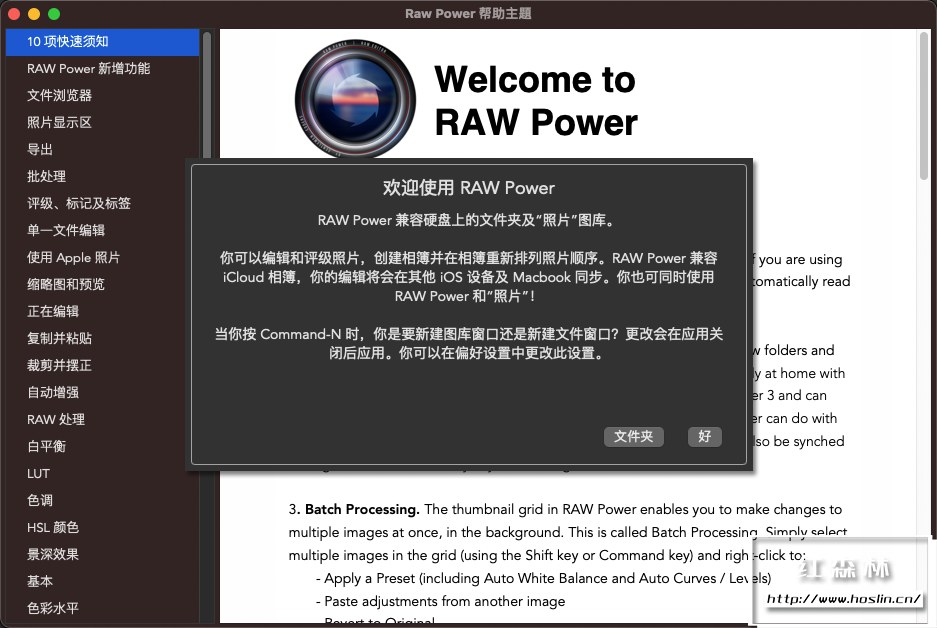Image resolution: width=937 pixels, height=628 pixels.
Task: Open LUT help topic
Action: coord(102,473)
